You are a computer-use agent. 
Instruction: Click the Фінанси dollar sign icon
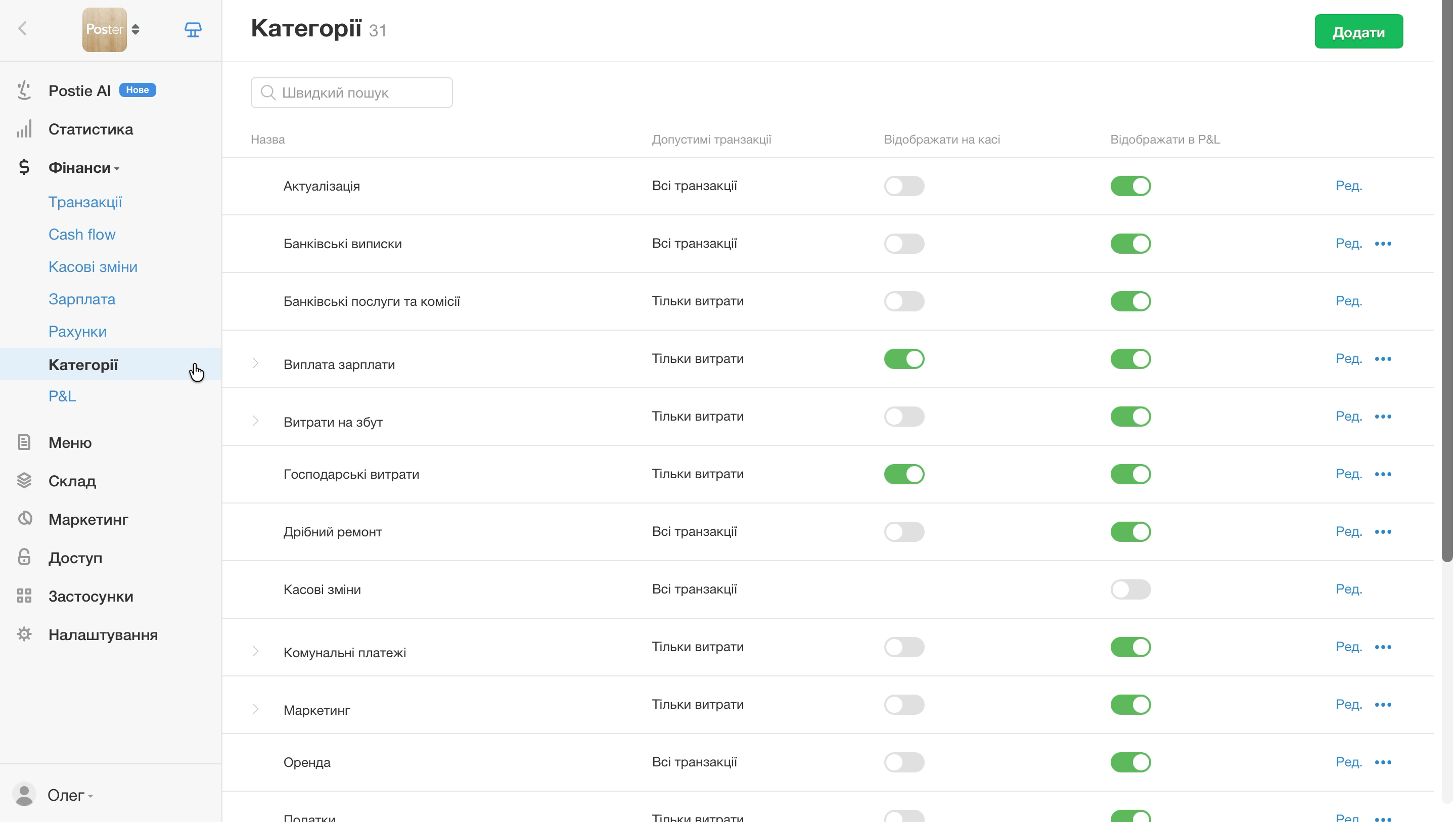[x=24, y=167]
